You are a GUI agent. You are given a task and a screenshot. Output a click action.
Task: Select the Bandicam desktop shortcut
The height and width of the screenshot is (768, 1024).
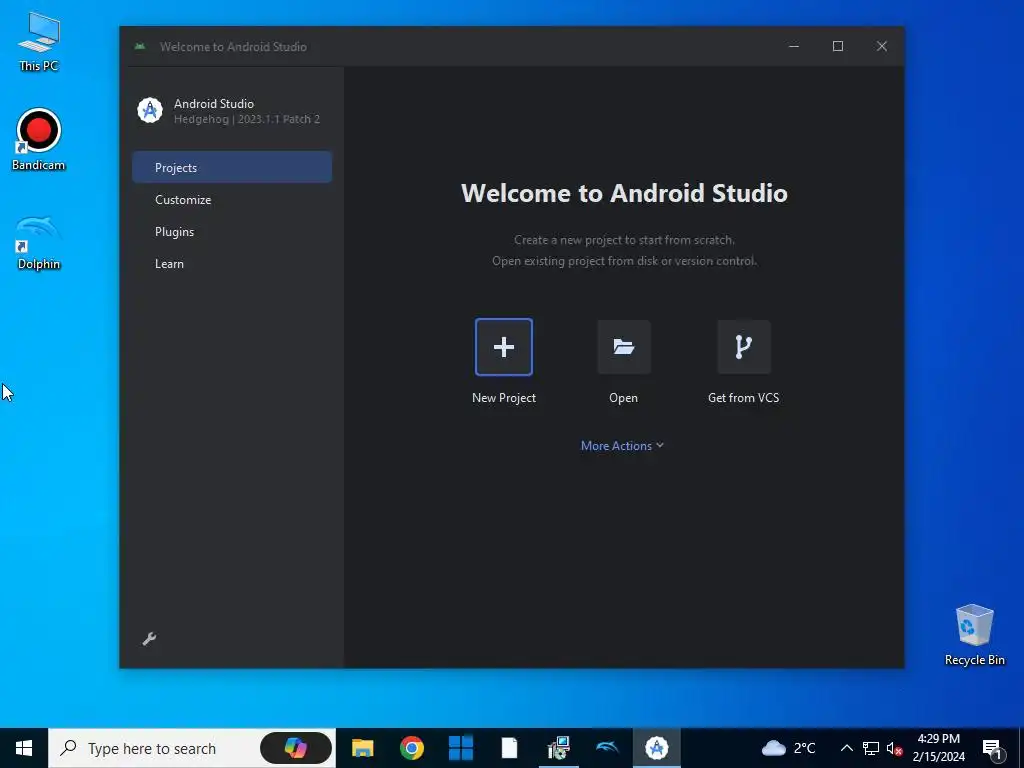pos(39,140)
